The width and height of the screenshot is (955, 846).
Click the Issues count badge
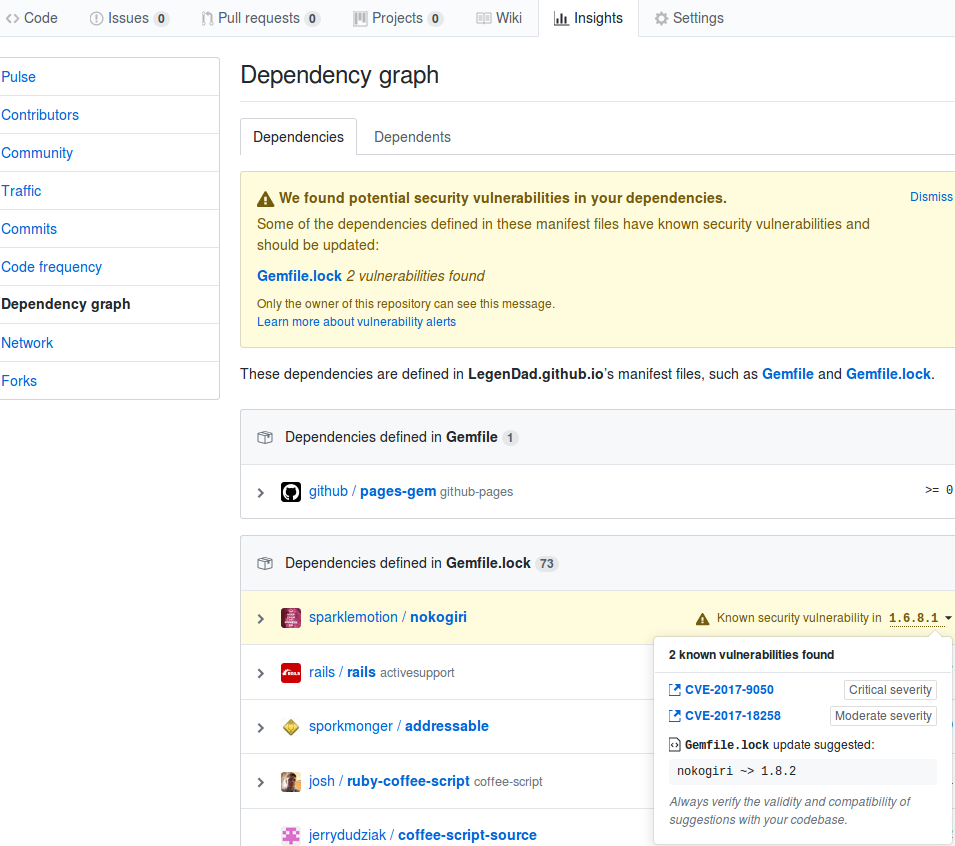(161, 19)
